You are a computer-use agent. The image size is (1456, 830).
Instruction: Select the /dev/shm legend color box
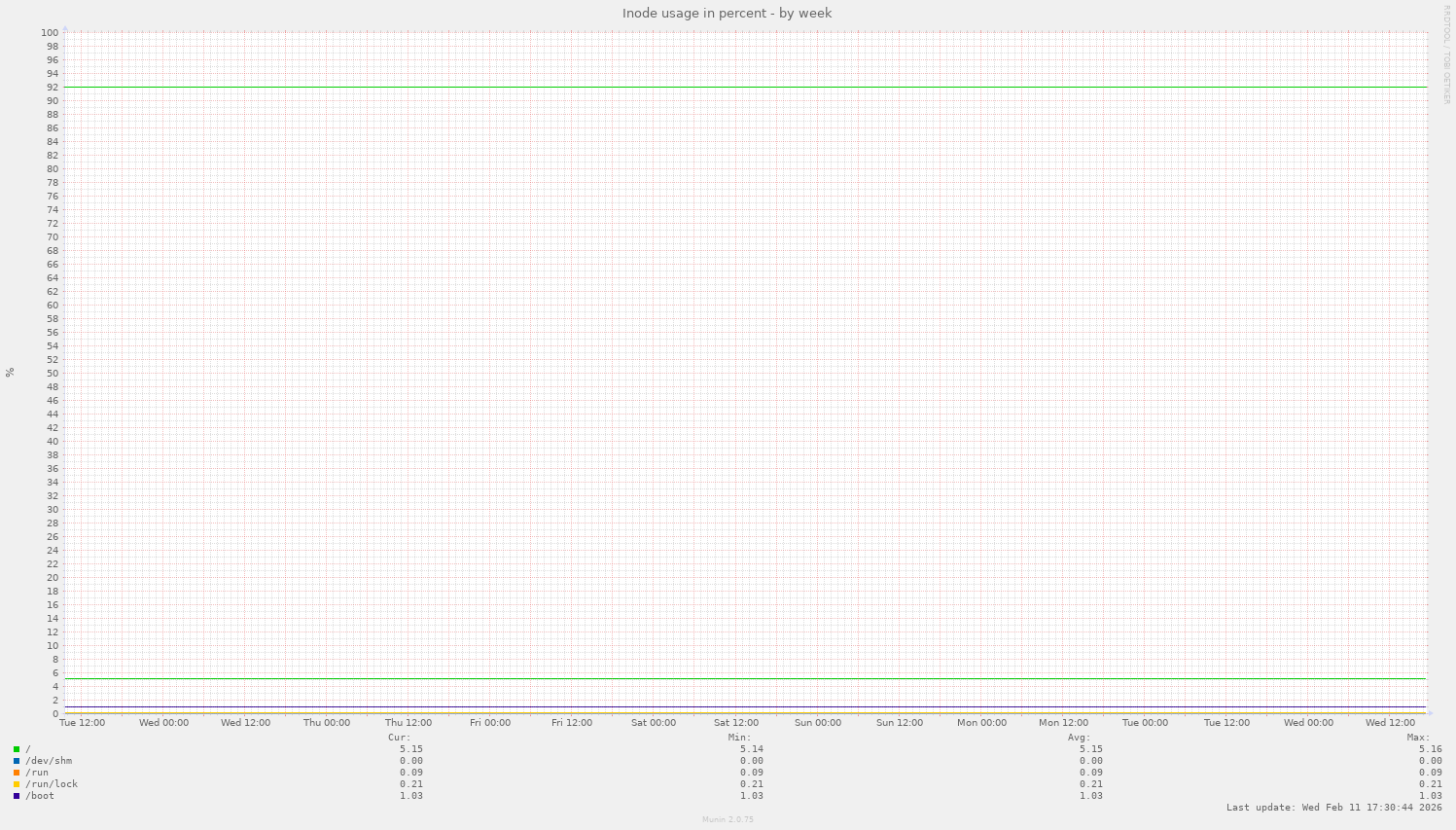pyautogui.click(x=16, y=760)
